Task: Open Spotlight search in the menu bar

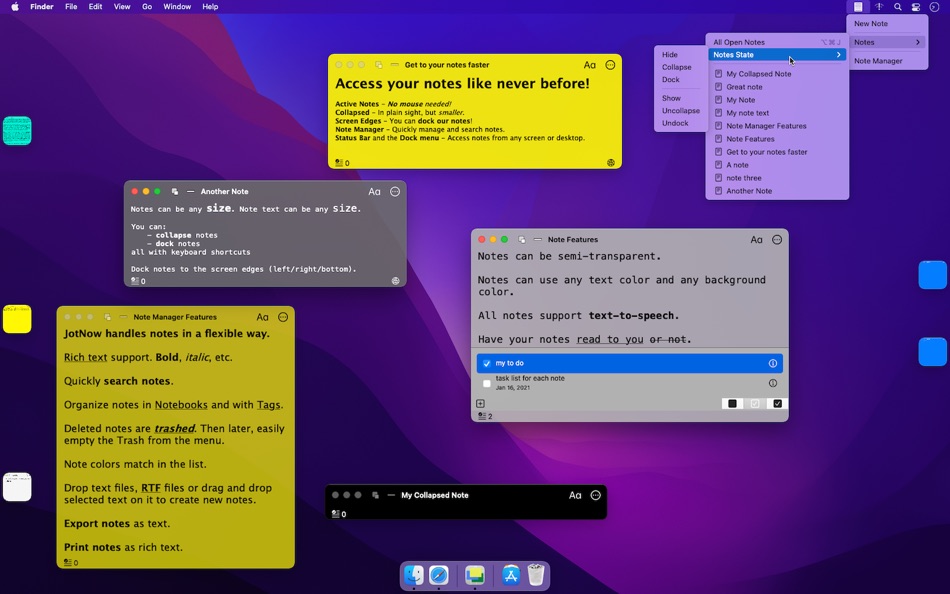Action: 898,7
